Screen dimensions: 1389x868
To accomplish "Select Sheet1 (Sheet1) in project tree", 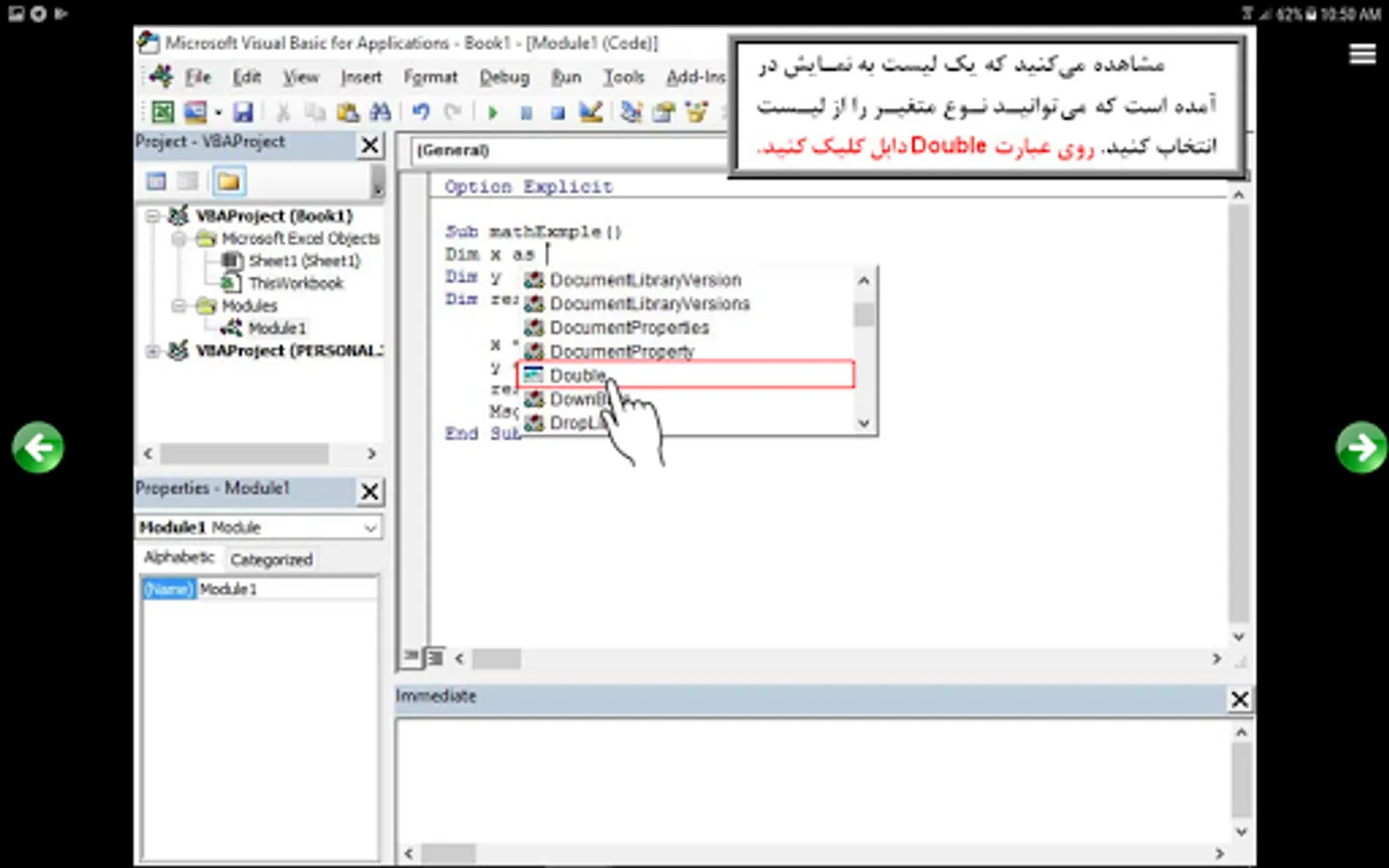I will pyautogui.click(x=304, y=261).
